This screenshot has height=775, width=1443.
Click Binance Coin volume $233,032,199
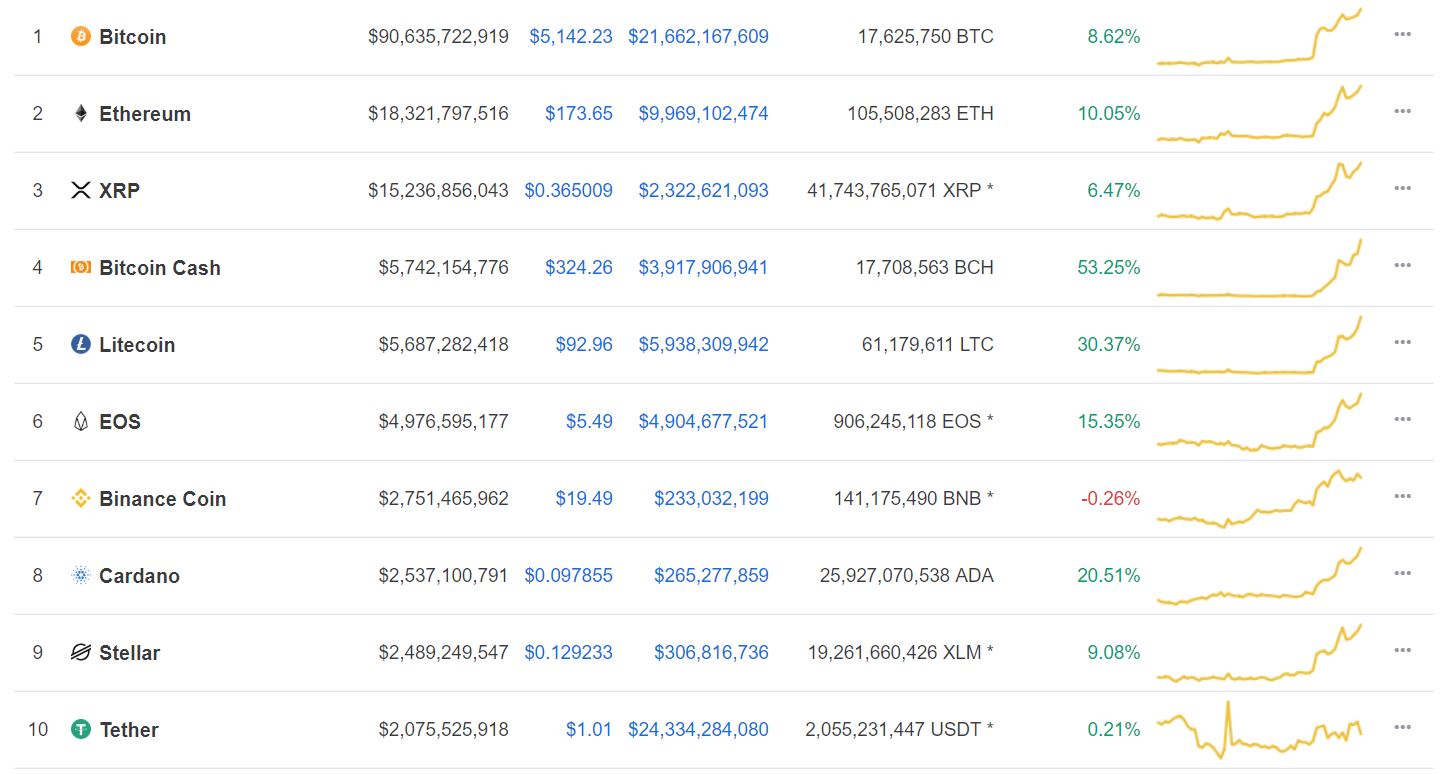[712, 499]
